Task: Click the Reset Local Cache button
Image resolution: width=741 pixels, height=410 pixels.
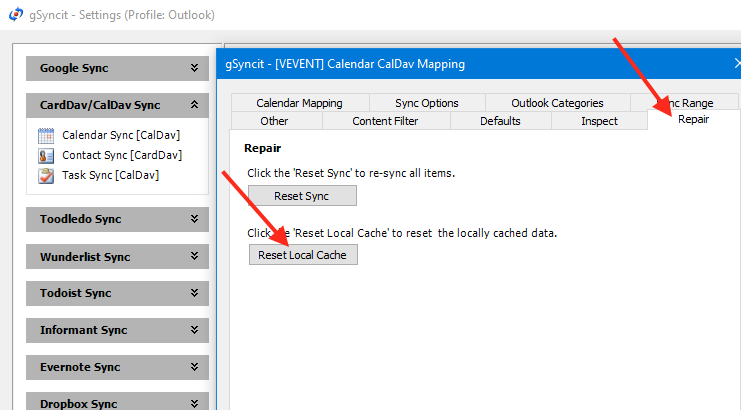Action: tap(303, 255)
